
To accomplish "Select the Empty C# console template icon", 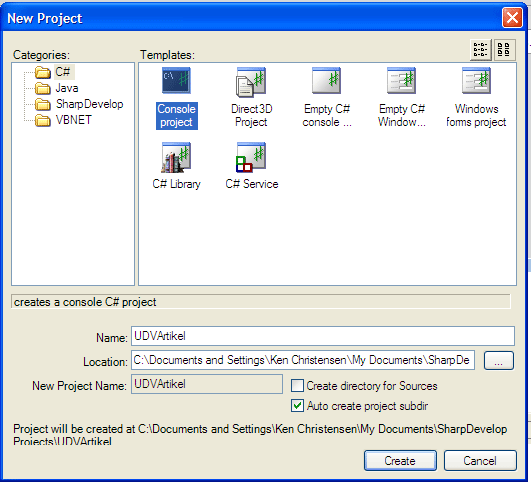I will [x=326, y=81].
